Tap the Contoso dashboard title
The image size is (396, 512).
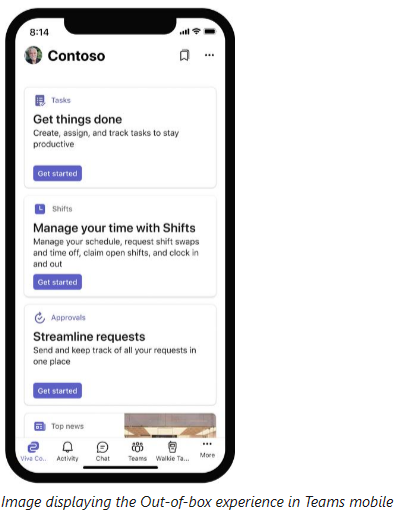click(x=76, y=56)
